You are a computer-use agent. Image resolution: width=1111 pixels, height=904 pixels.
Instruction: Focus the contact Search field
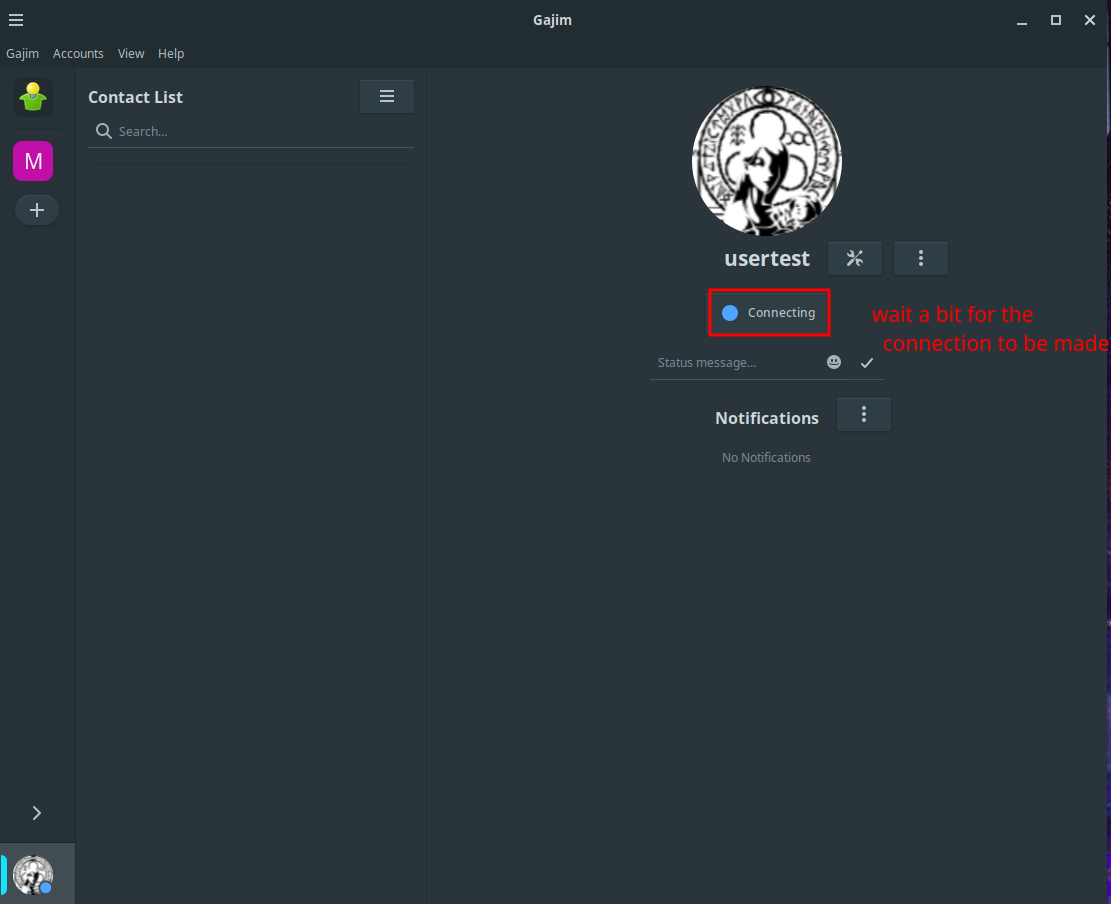[x=251, y=132]
